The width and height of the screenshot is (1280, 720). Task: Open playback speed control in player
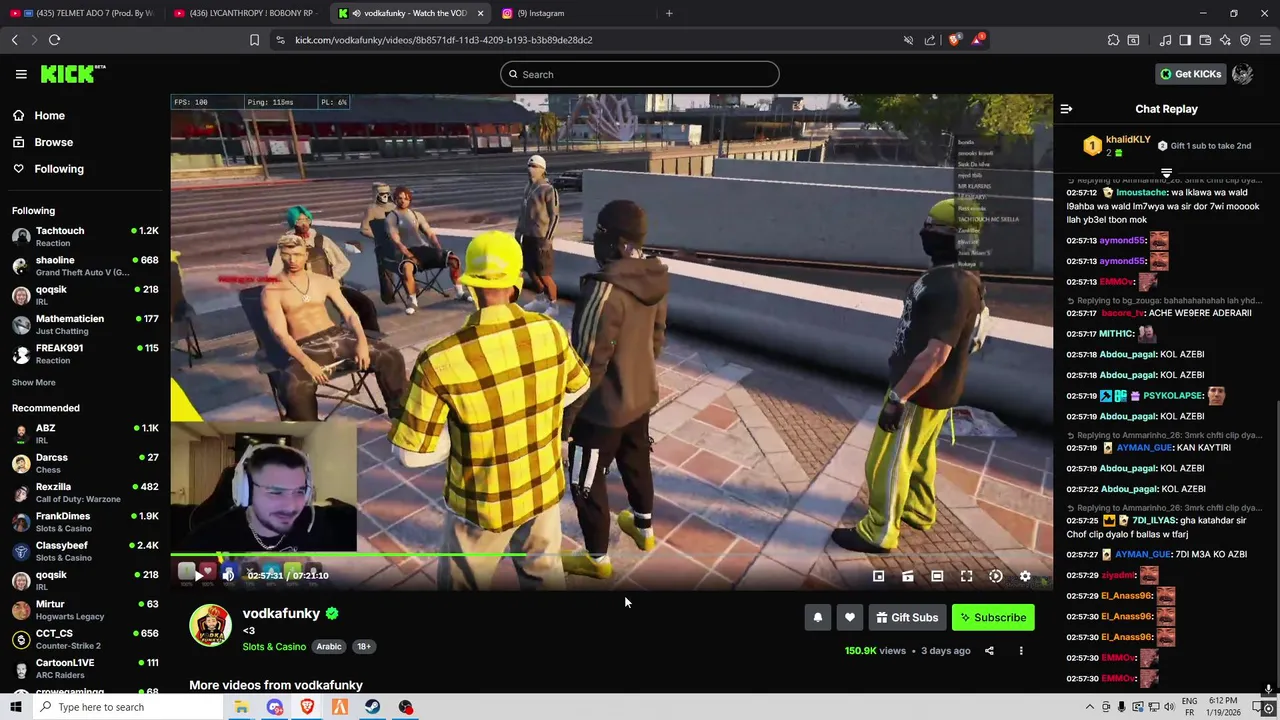[x=995, y=576]
